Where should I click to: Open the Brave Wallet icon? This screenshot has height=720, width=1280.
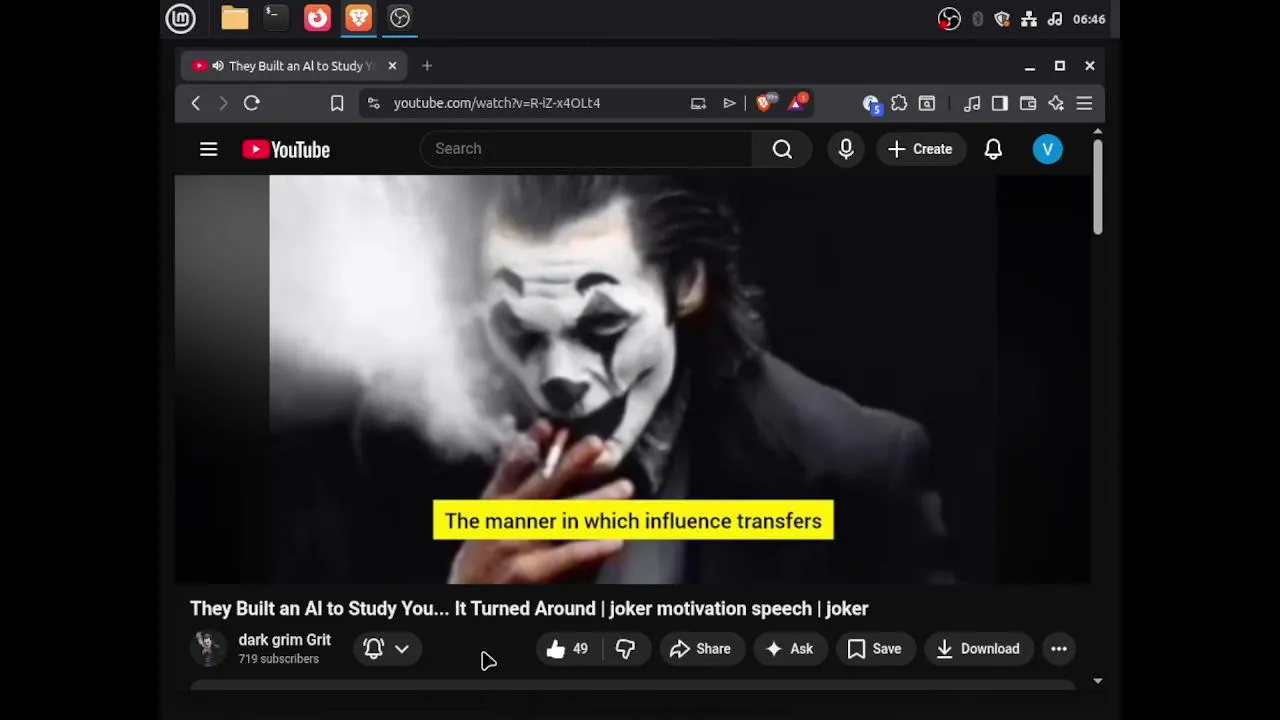tap(1028, 103)
